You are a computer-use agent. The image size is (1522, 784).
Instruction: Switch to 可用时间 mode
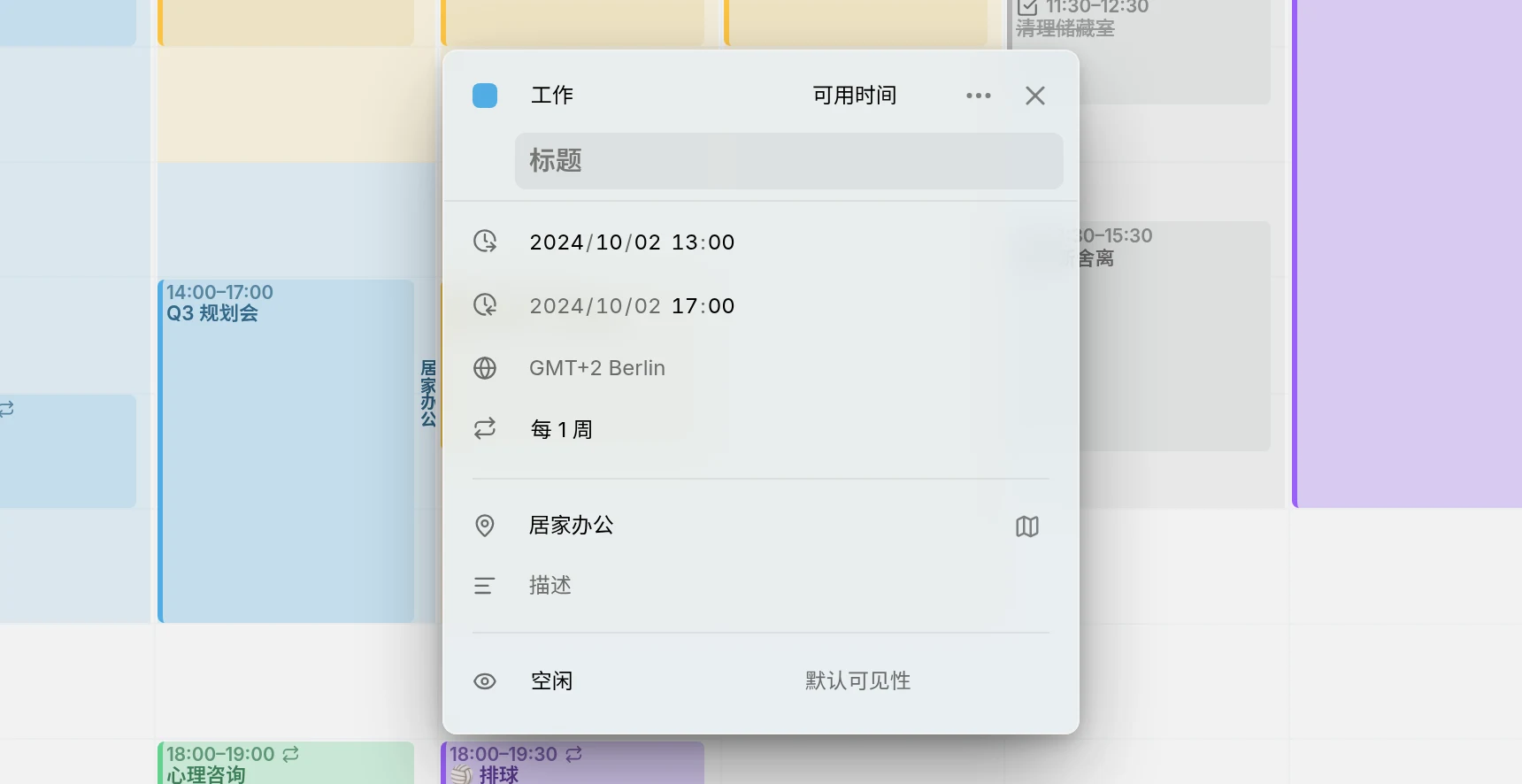[x=855, y=96]
